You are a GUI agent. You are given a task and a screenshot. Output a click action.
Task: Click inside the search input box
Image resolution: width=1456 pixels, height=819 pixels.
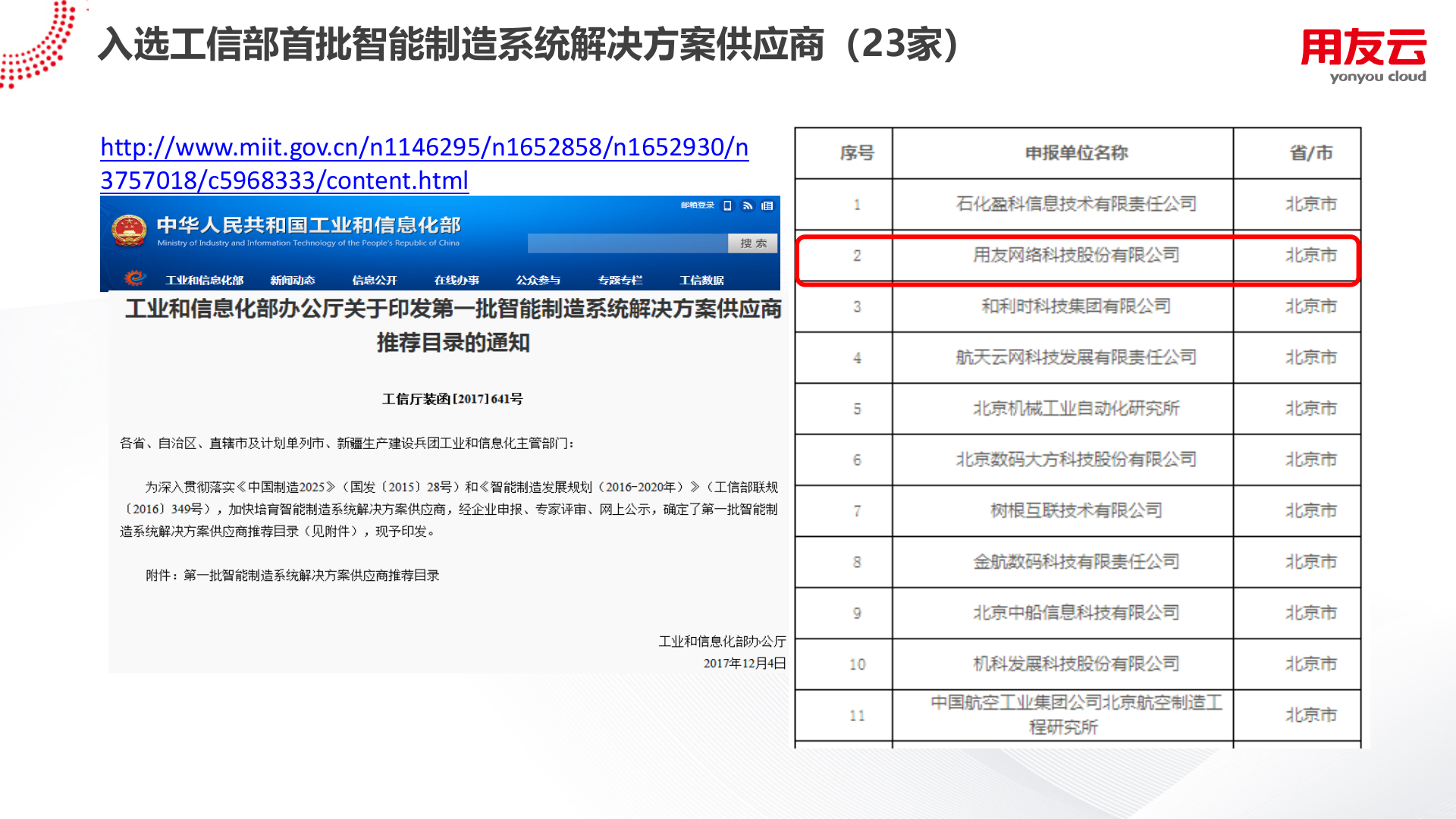(x=629, y=243)
